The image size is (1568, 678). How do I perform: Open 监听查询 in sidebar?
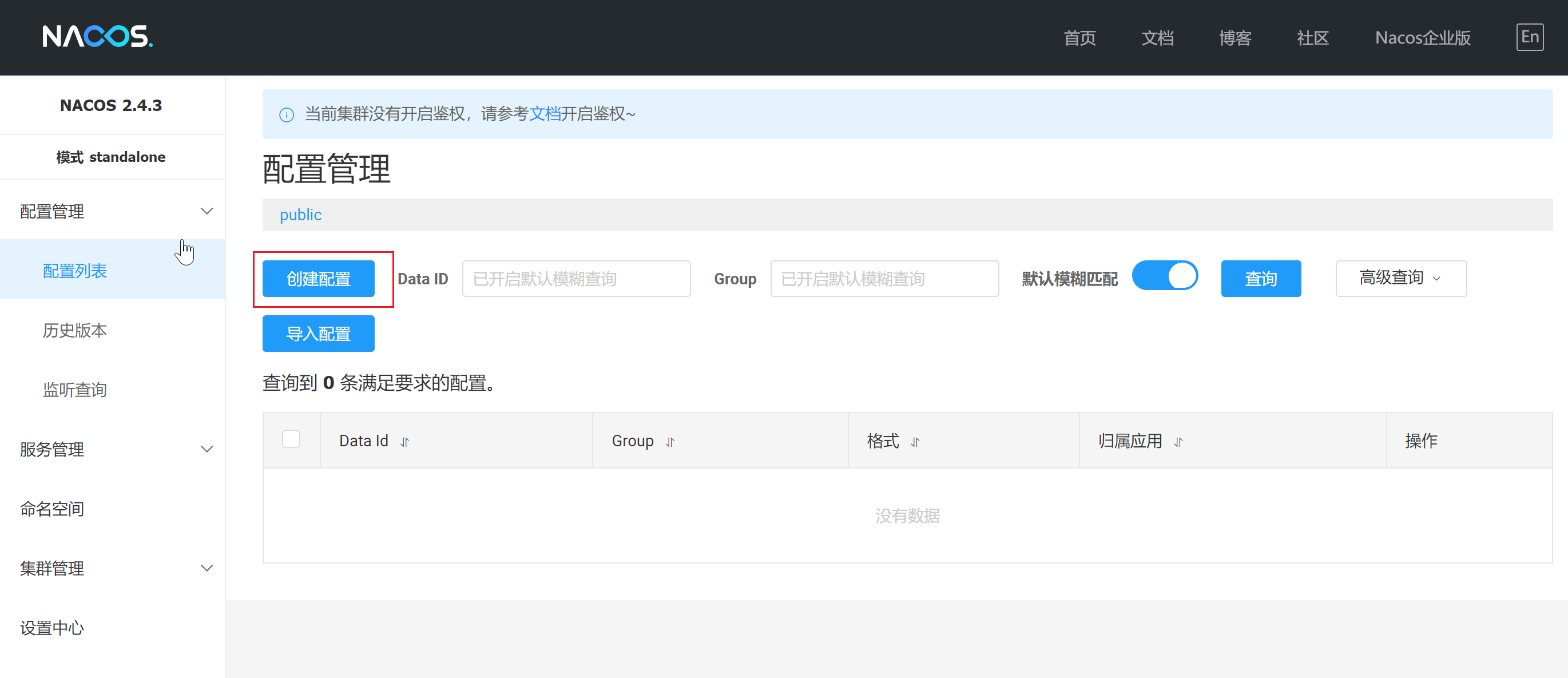pyautogui.click(x=75, y=390)
